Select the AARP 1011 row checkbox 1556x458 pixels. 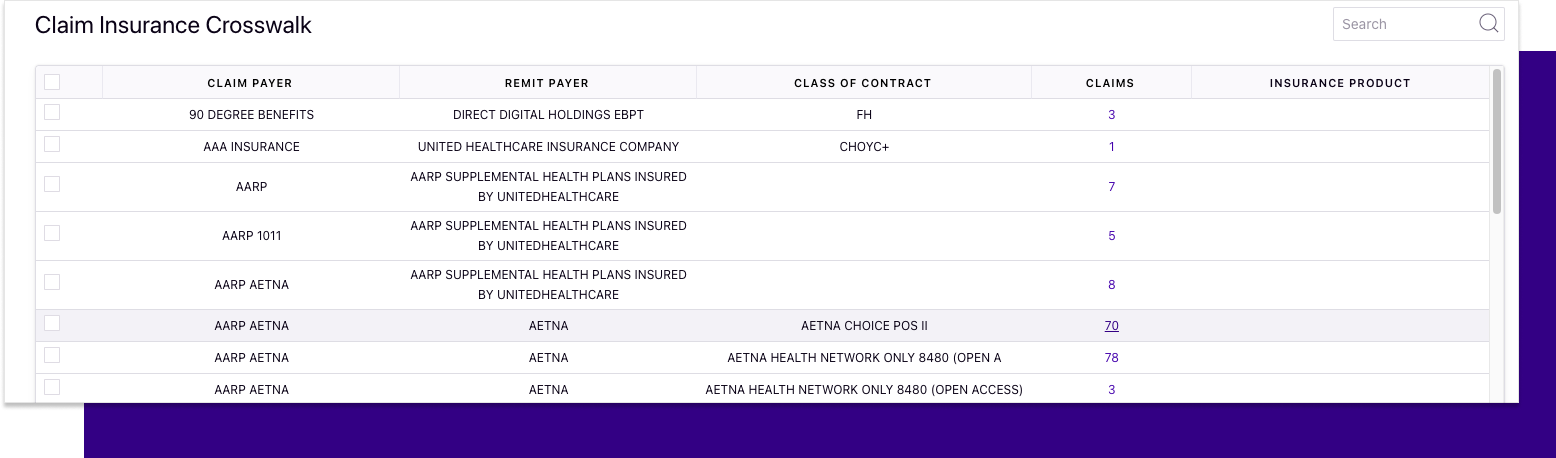pyautogui.click(x=52, y=233)
